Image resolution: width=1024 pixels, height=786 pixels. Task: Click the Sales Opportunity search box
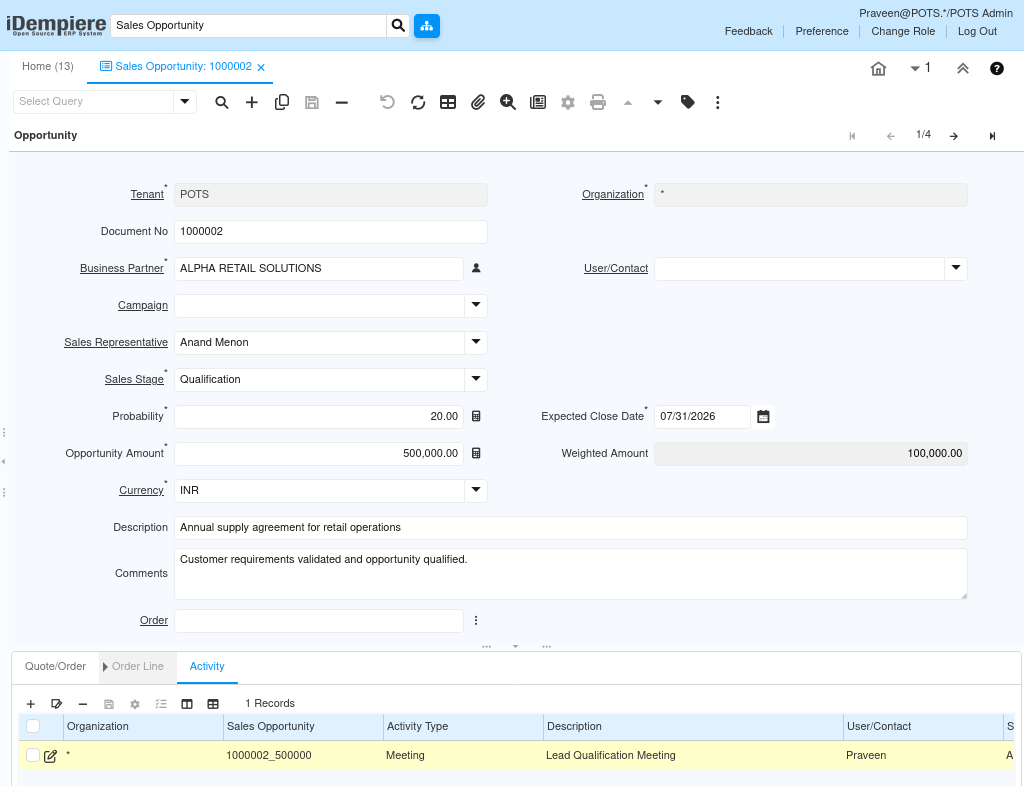[x=249, y=25]
